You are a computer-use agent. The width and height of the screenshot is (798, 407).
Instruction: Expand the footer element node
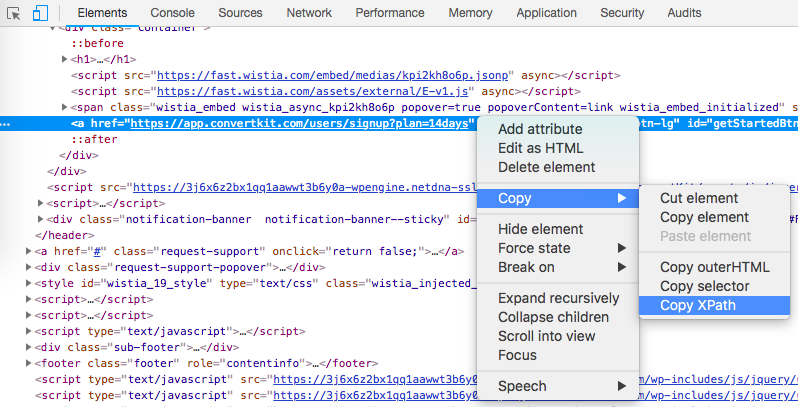point(30,363)
